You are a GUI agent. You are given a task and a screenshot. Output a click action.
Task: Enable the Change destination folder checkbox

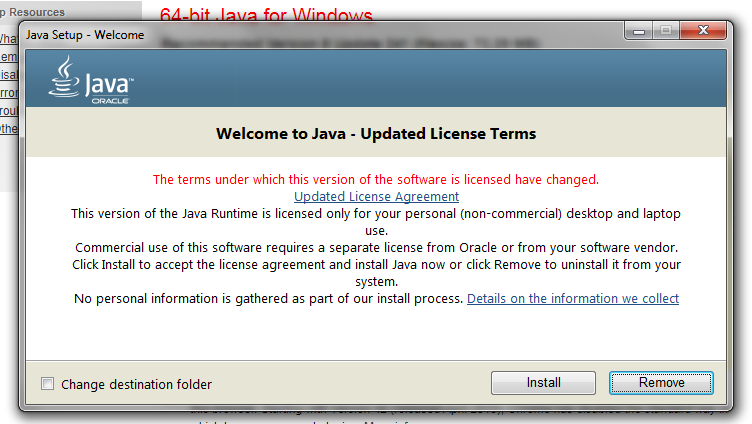coord(48,384)
